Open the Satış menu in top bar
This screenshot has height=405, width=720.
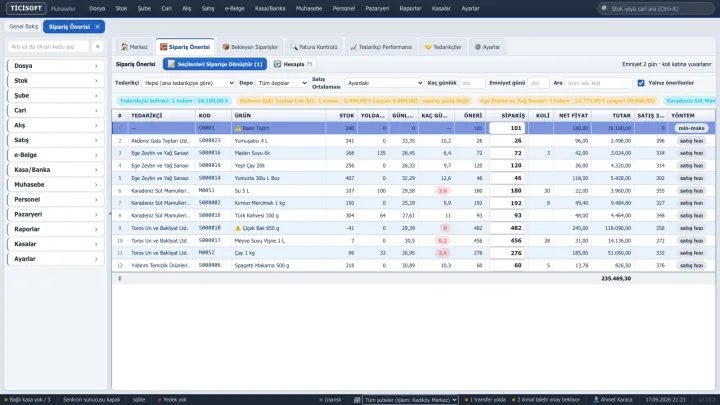(x=208, y=8)
